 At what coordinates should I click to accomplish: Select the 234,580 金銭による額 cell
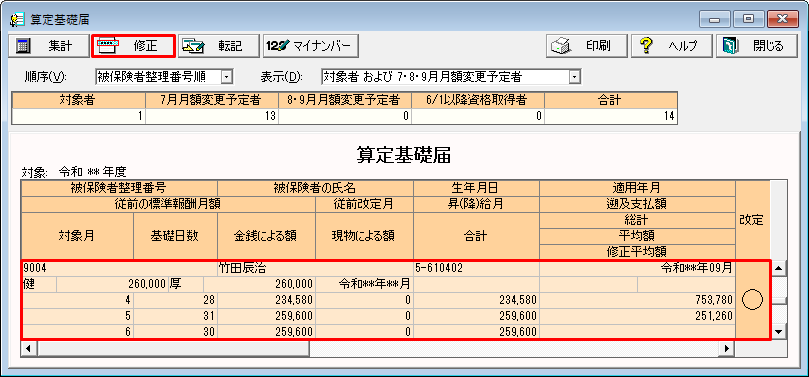267,300
